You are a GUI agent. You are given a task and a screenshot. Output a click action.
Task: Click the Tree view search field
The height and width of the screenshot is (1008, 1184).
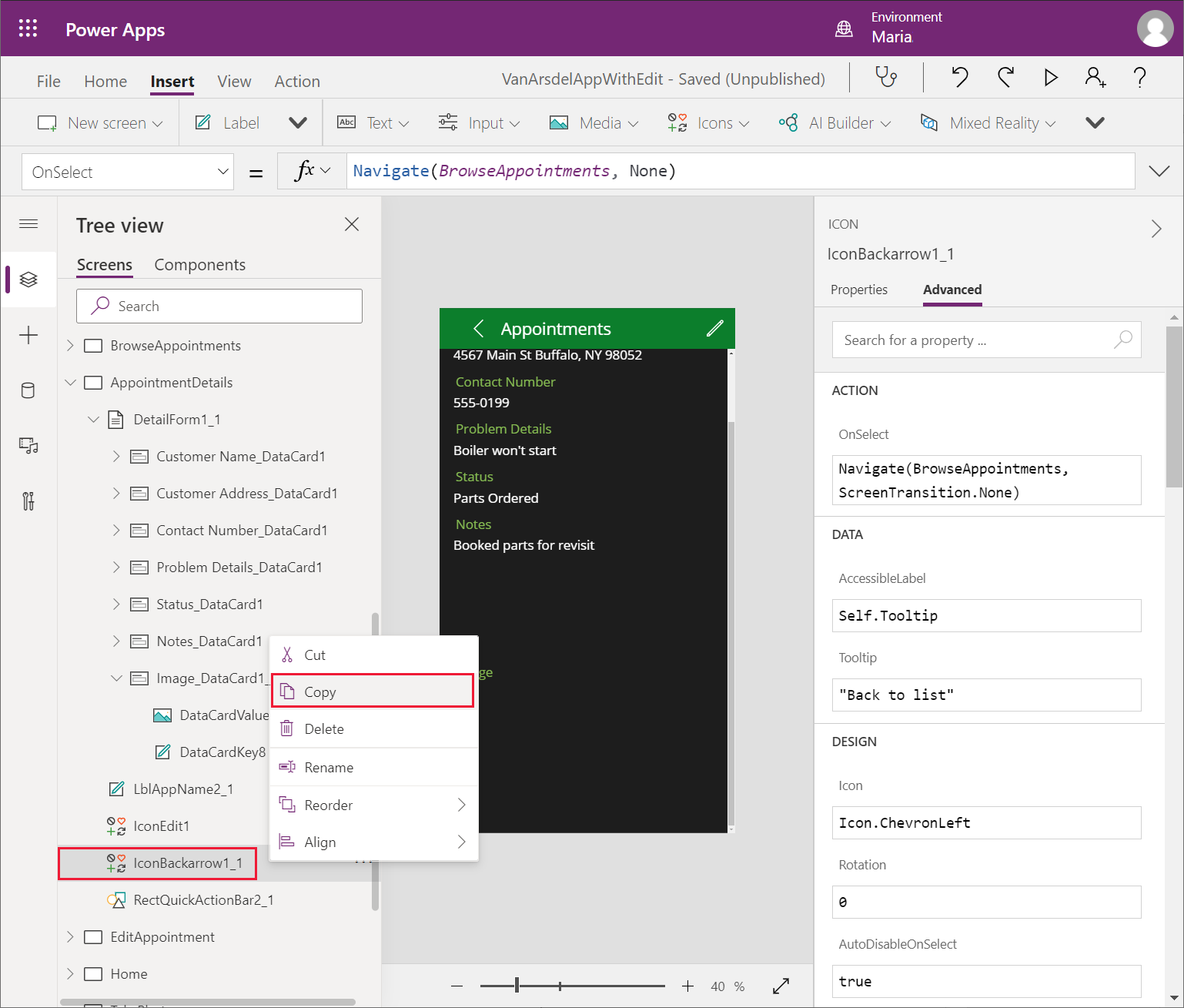pos(219,306)
